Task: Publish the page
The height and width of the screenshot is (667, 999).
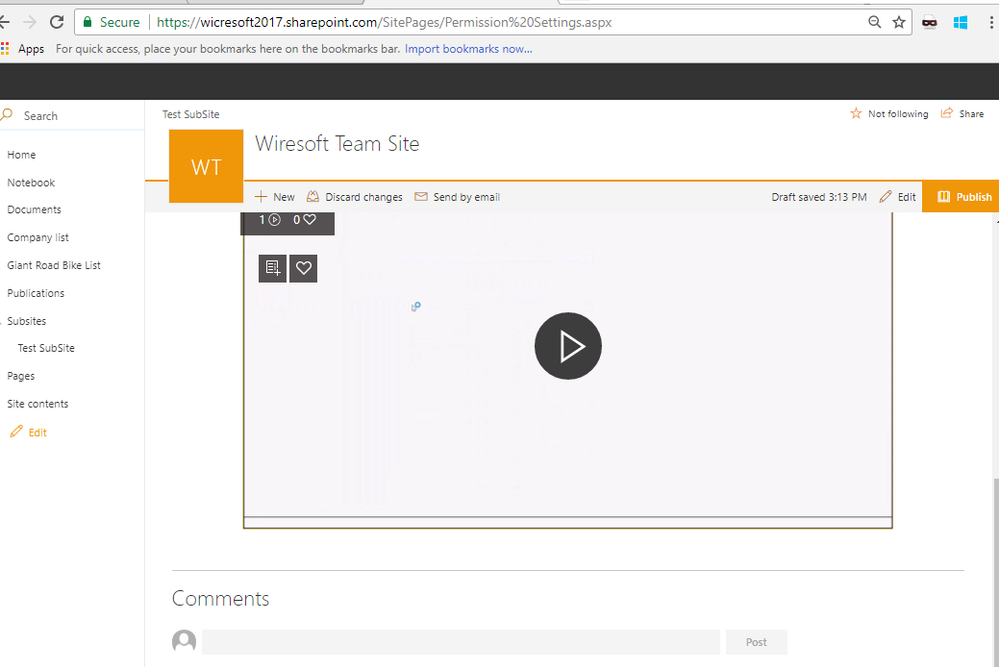Action: click(961, 197)
